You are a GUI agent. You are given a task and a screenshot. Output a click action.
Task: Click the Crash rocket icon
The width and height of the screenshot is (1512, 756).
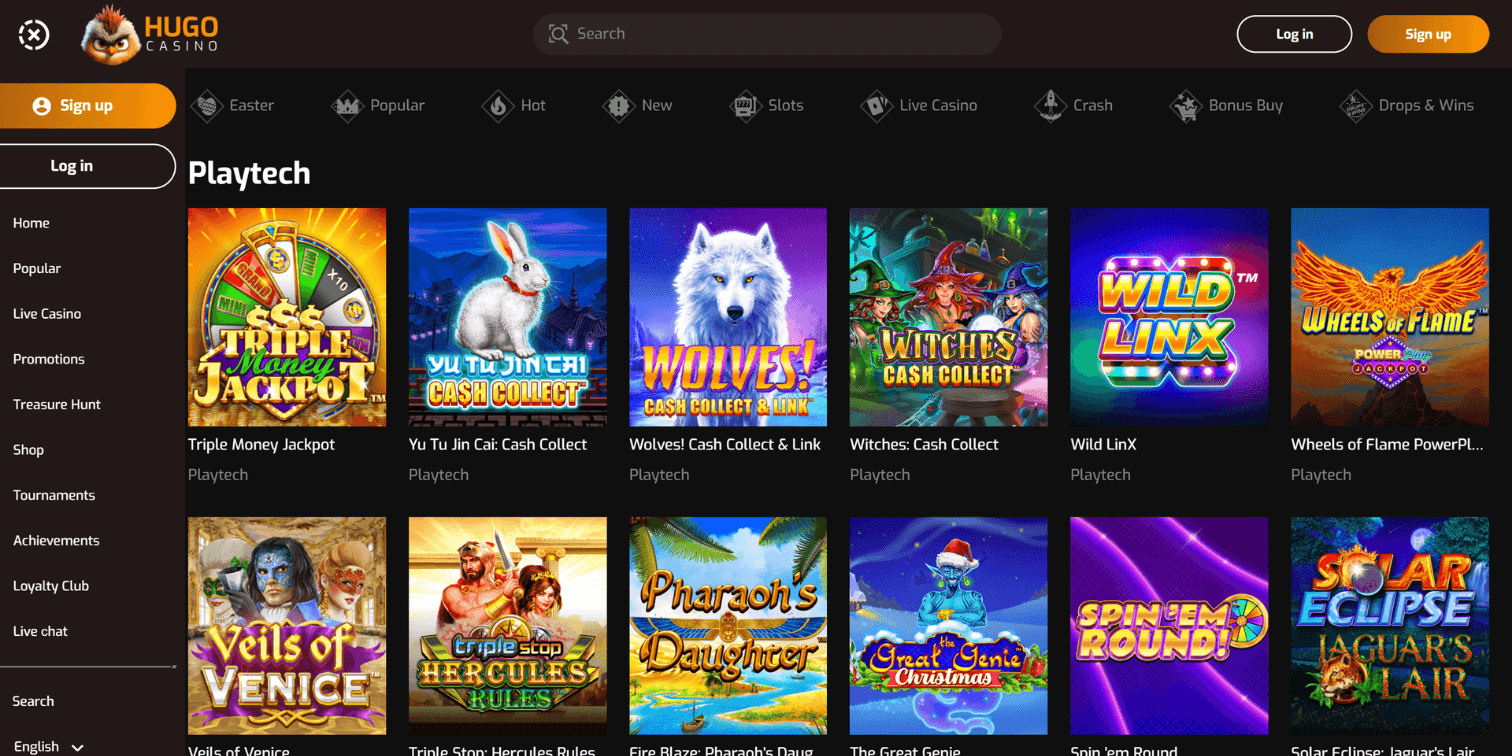pyautogui.click(x=1050, y=105)
